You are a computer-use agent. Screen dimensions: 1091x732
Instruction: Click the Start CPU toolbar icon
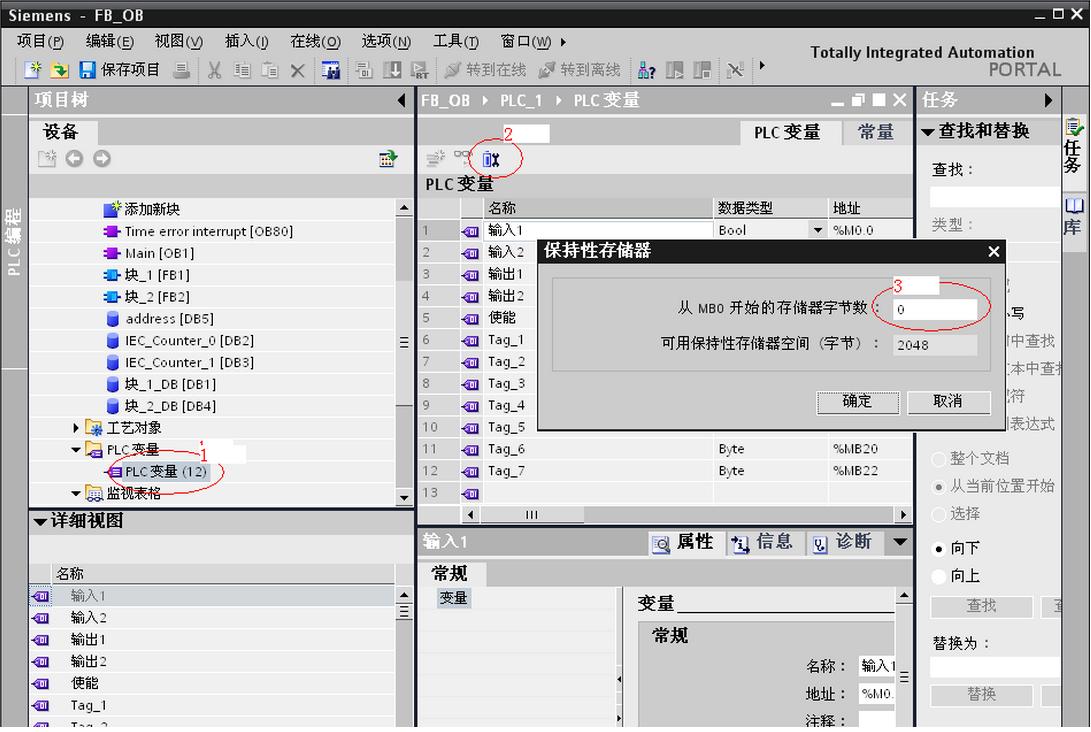pyautogui.click(x=674, y=70)
